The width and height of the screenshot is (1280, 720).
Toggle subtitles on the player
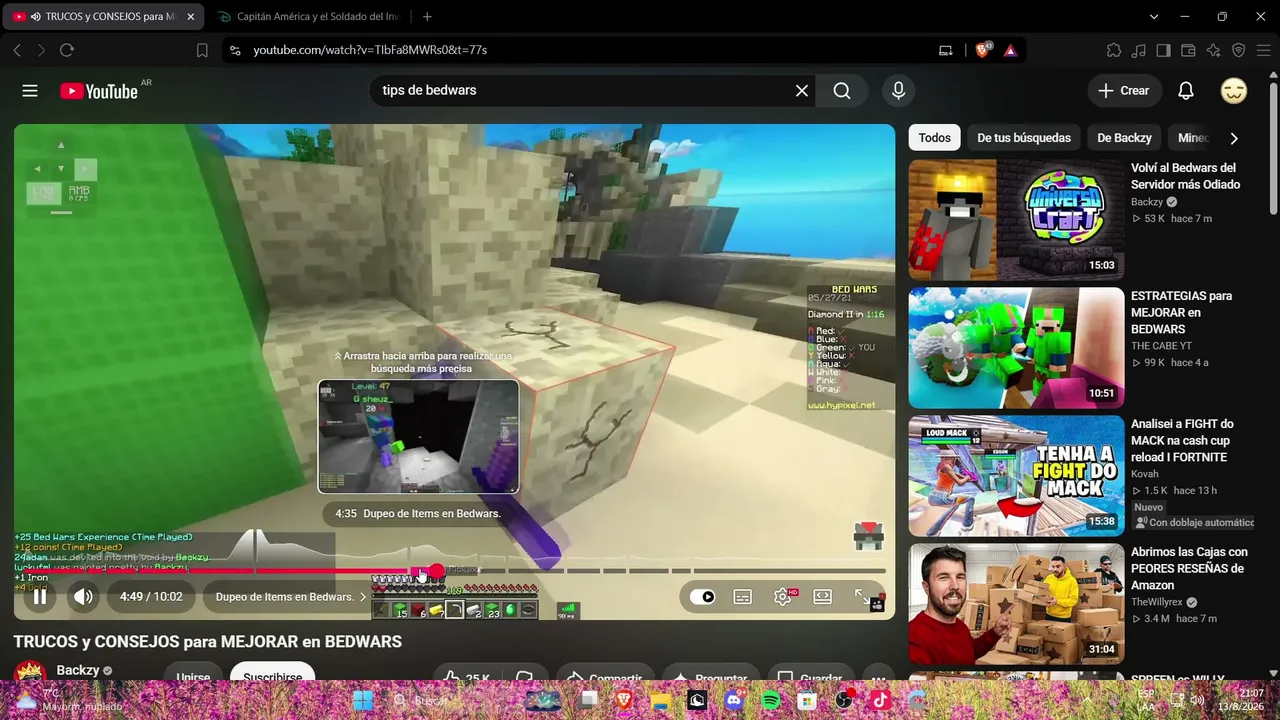(x=743, y=597)
